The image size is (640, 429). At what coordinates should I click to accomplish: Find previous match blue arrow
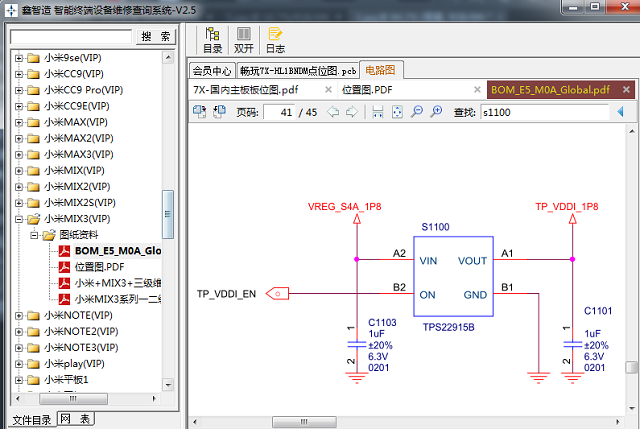click(620, 111)
